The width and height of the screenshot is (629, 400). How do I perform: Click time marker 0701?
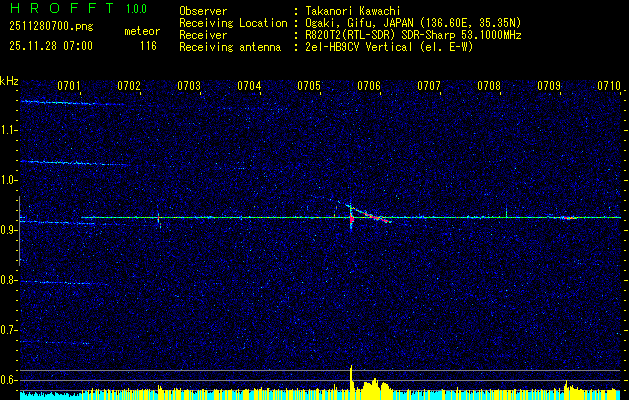pyautogui.click(x=69, y=86)
